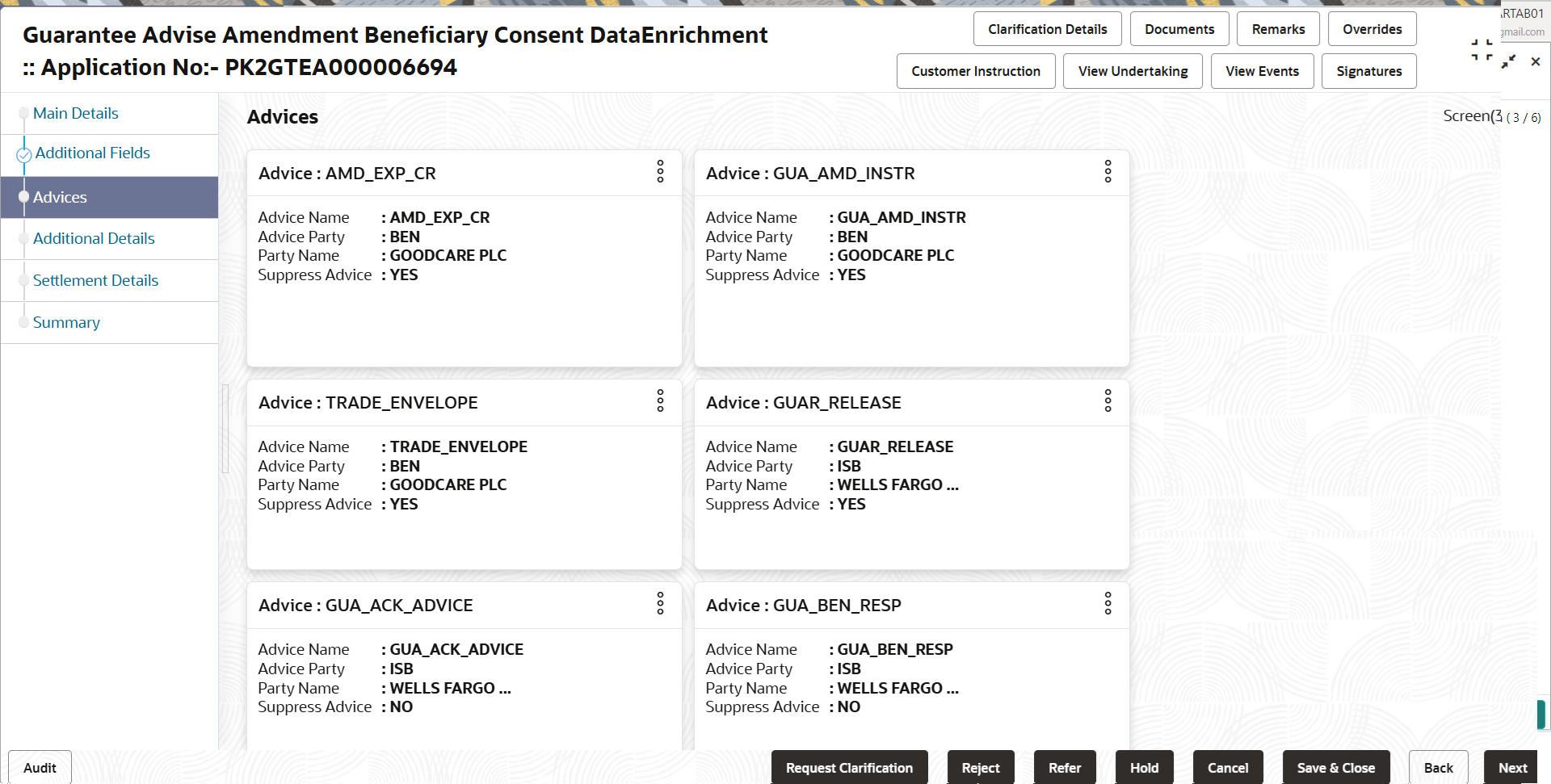The width and height of the screenshot is (1551, 784).
Task: Click Advice : GUA_BEN_RESP card title
Action: click(x=804, y=605)
